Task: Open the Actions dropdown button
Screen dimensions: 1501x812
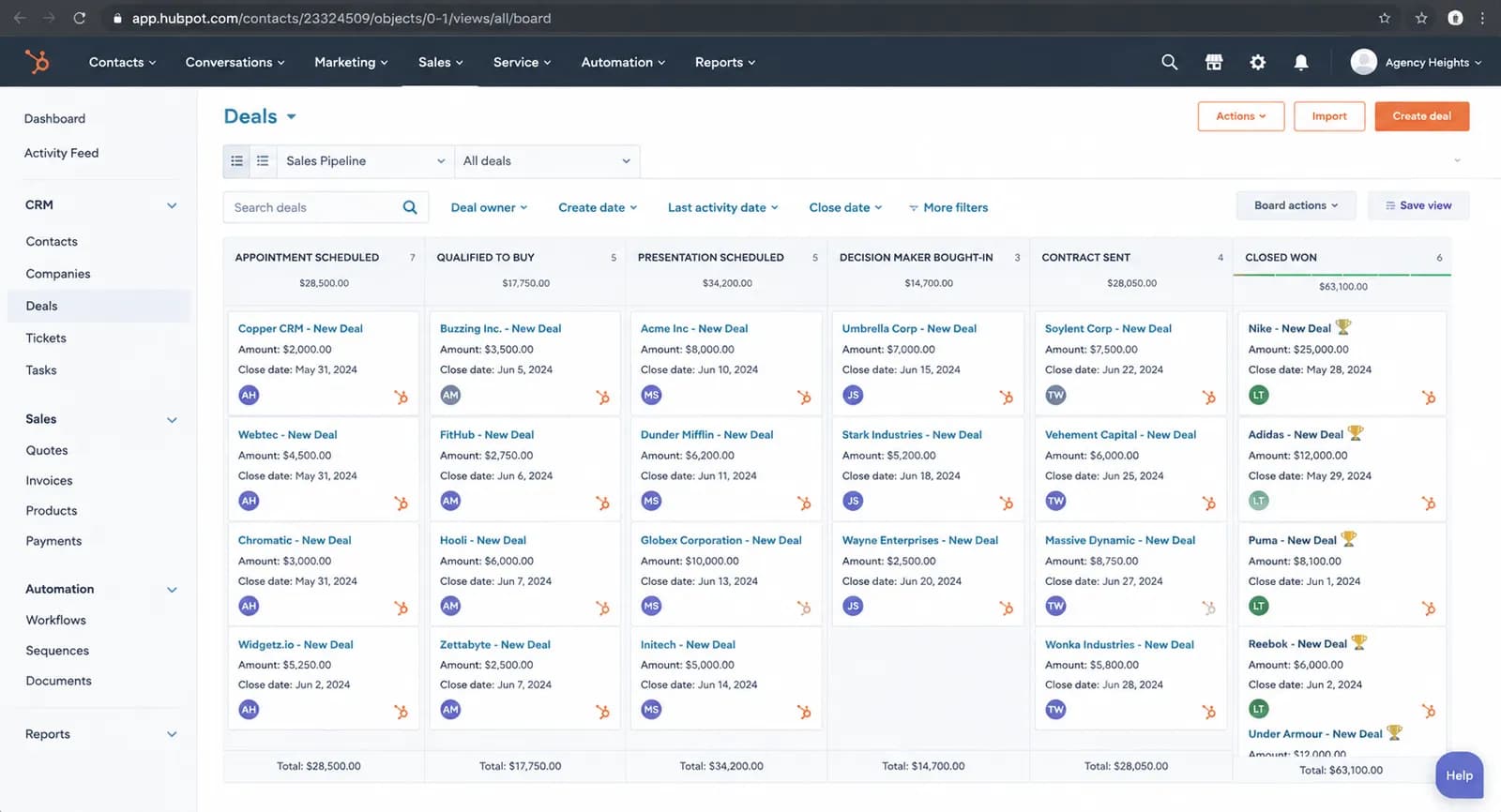Action: [1240, 116]
